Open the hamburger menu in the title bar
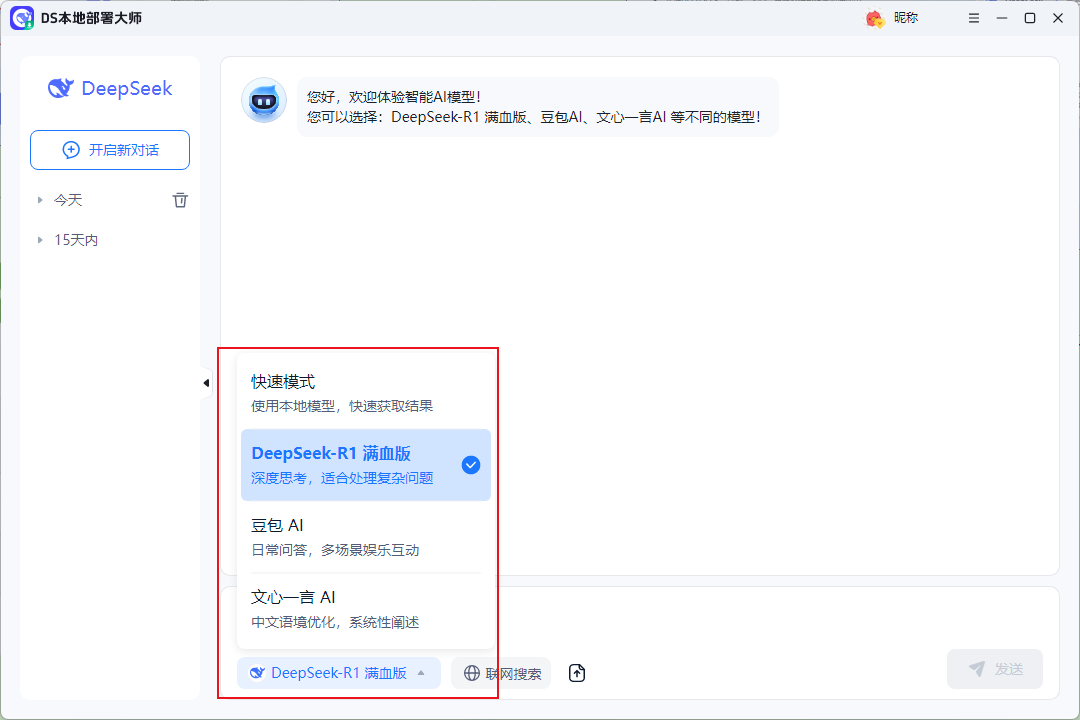 pos(973,17)
